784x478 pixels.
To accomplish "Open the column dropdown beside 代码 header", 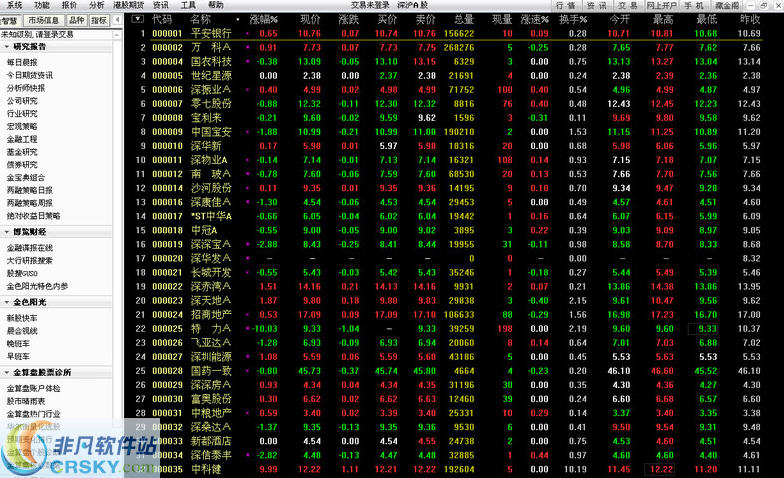I will click(x=138, y=19).
